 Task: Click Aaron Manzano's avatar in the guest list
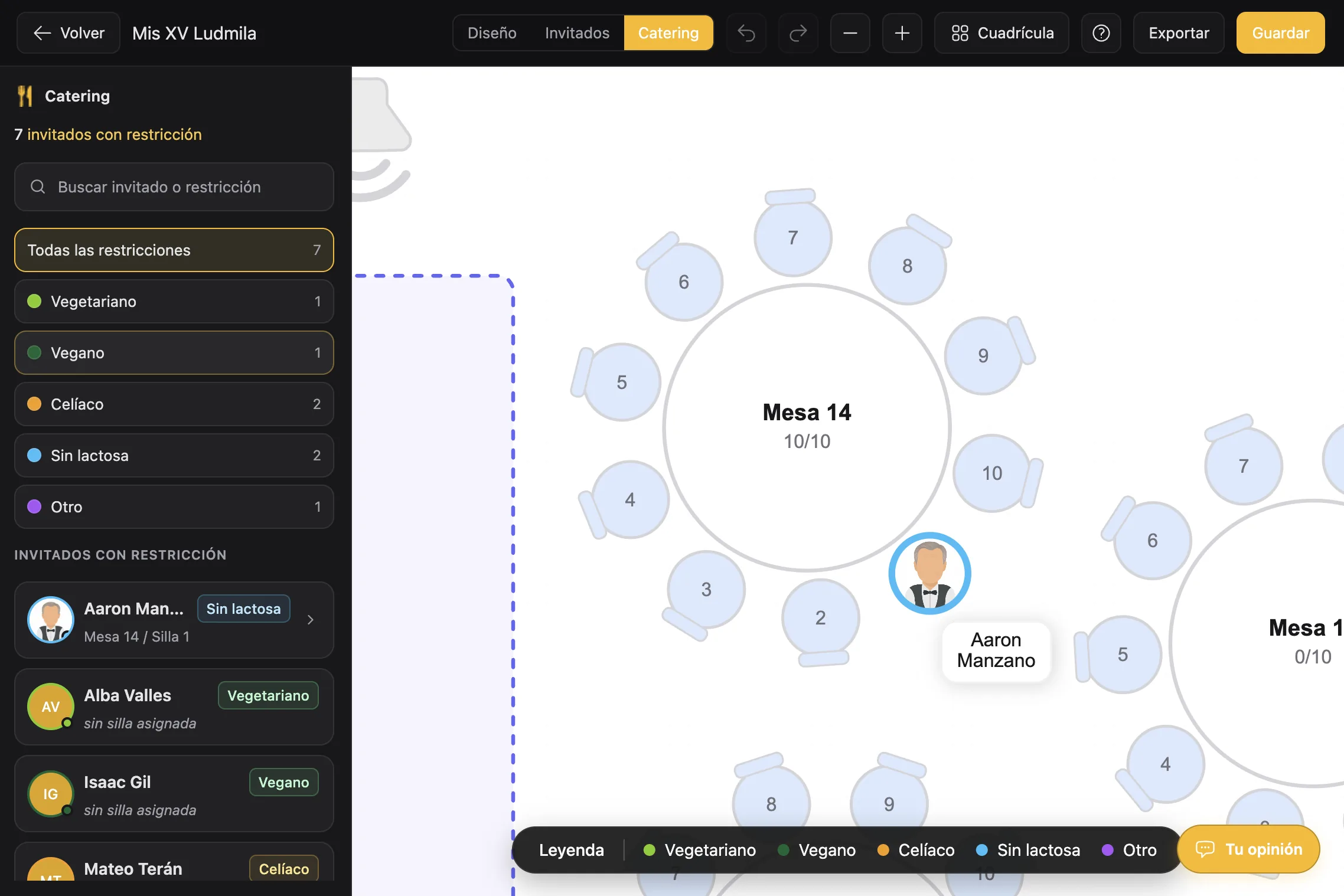(x=51, y=620)
